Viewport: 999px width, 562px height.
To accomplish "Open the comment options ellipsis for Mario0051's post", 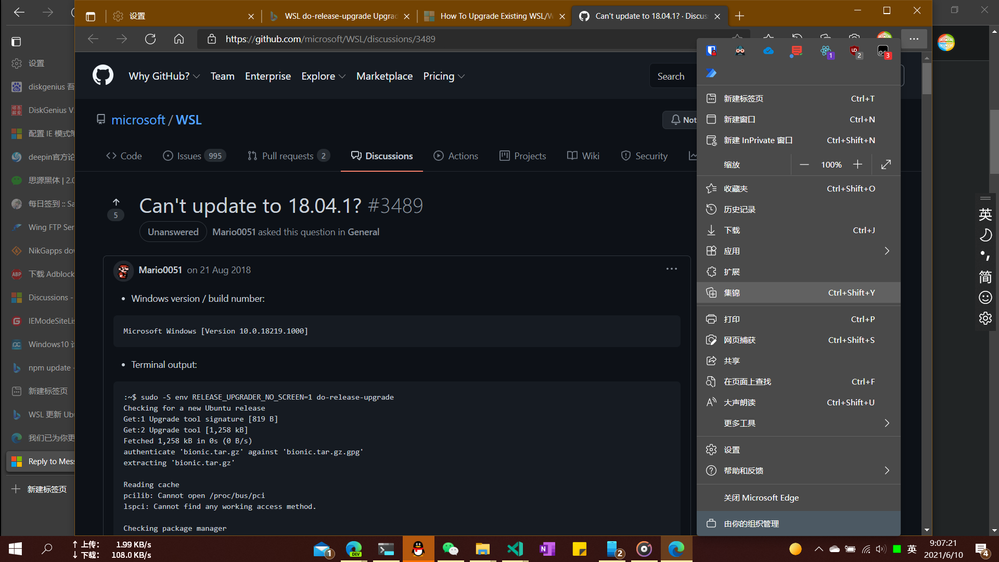I will click(672, 269).
